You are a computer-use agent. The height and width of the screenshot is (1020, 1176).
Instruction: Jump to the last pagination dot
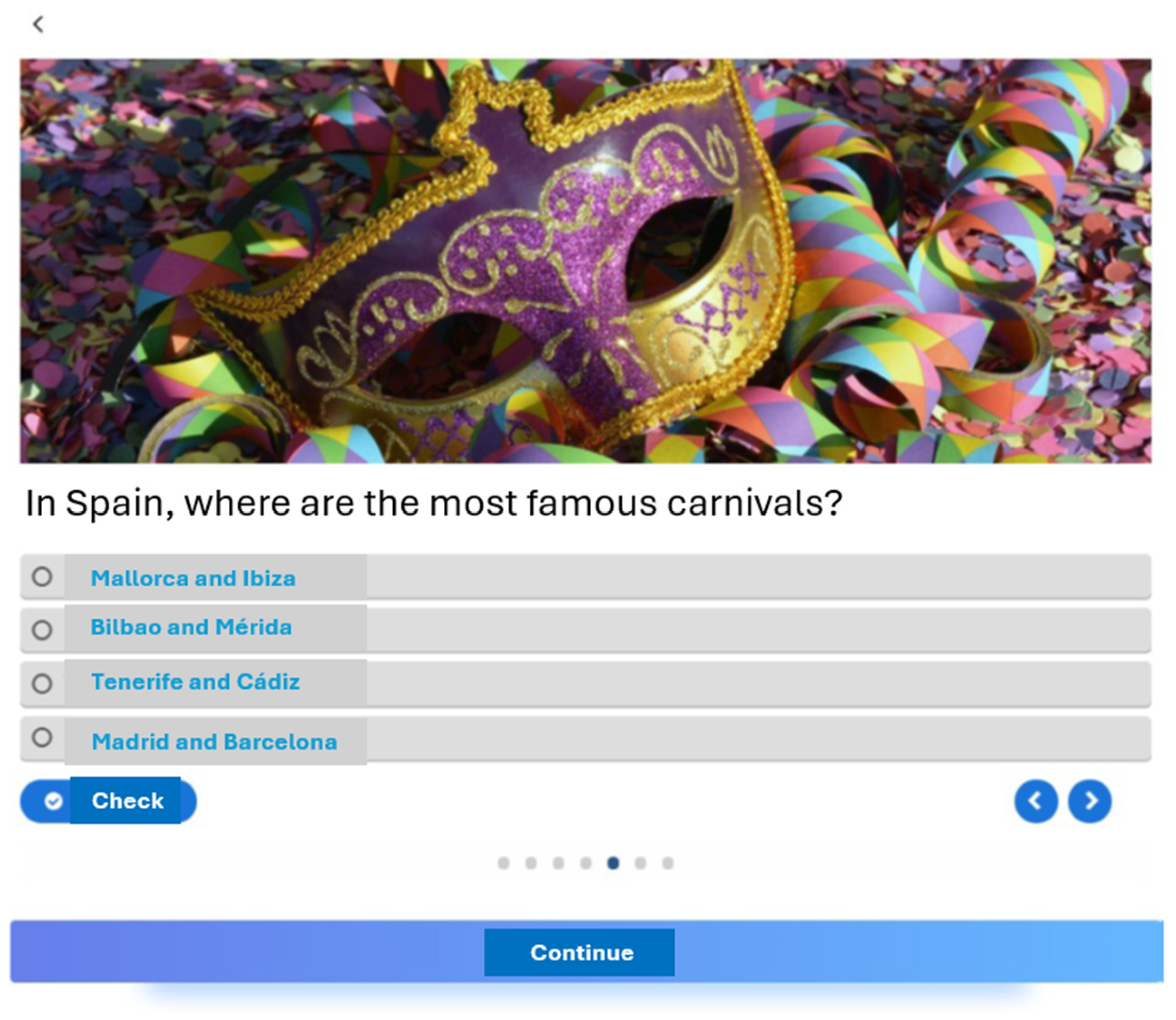coord(668,863)
